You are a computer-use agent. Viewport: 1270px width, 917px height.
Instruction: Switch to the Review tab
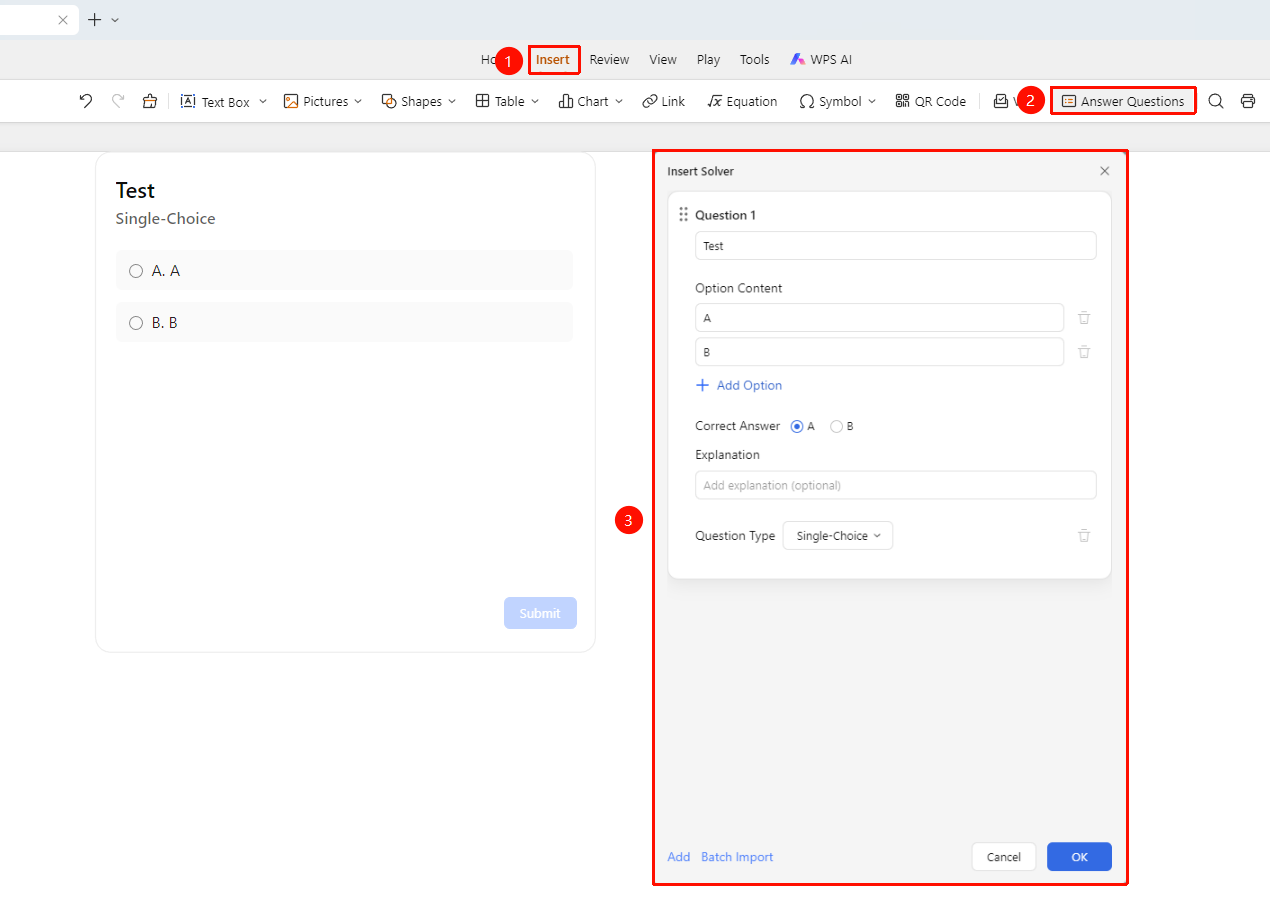click(x=609, y=59)
